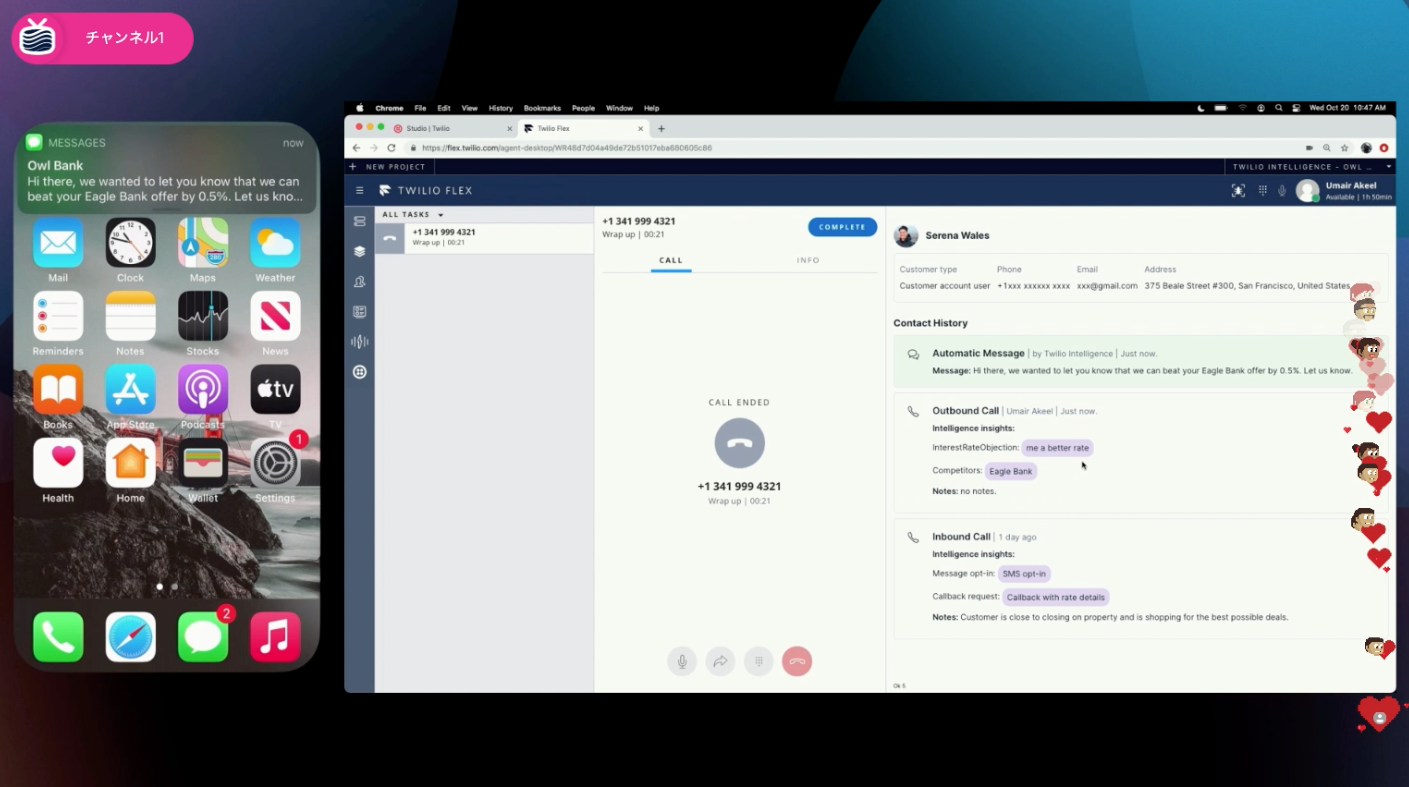Click the plus icon beside NEW PROJECT
This screenshot has width=1409, height=787.
[x=353, y=167]
